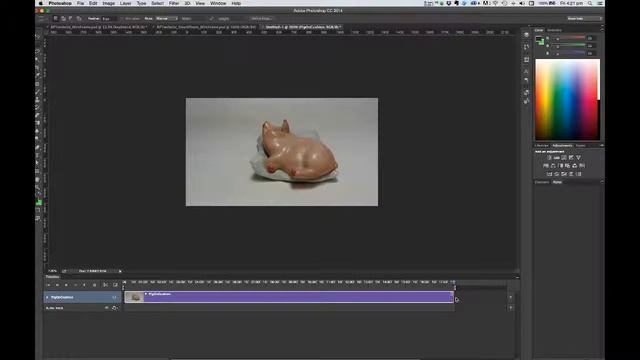This screenshot has height=360, width=640.
Task: Select the Brush tool
Action: point(38,92)
